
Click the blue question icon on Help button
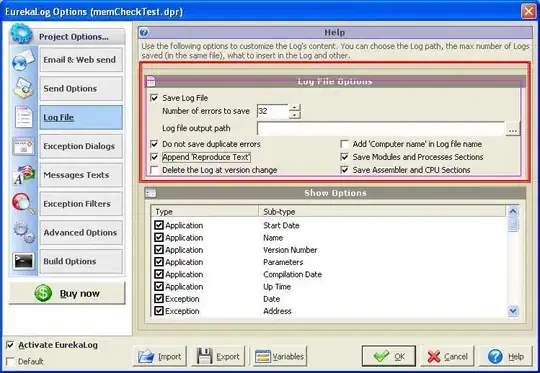tap(495, 356)
